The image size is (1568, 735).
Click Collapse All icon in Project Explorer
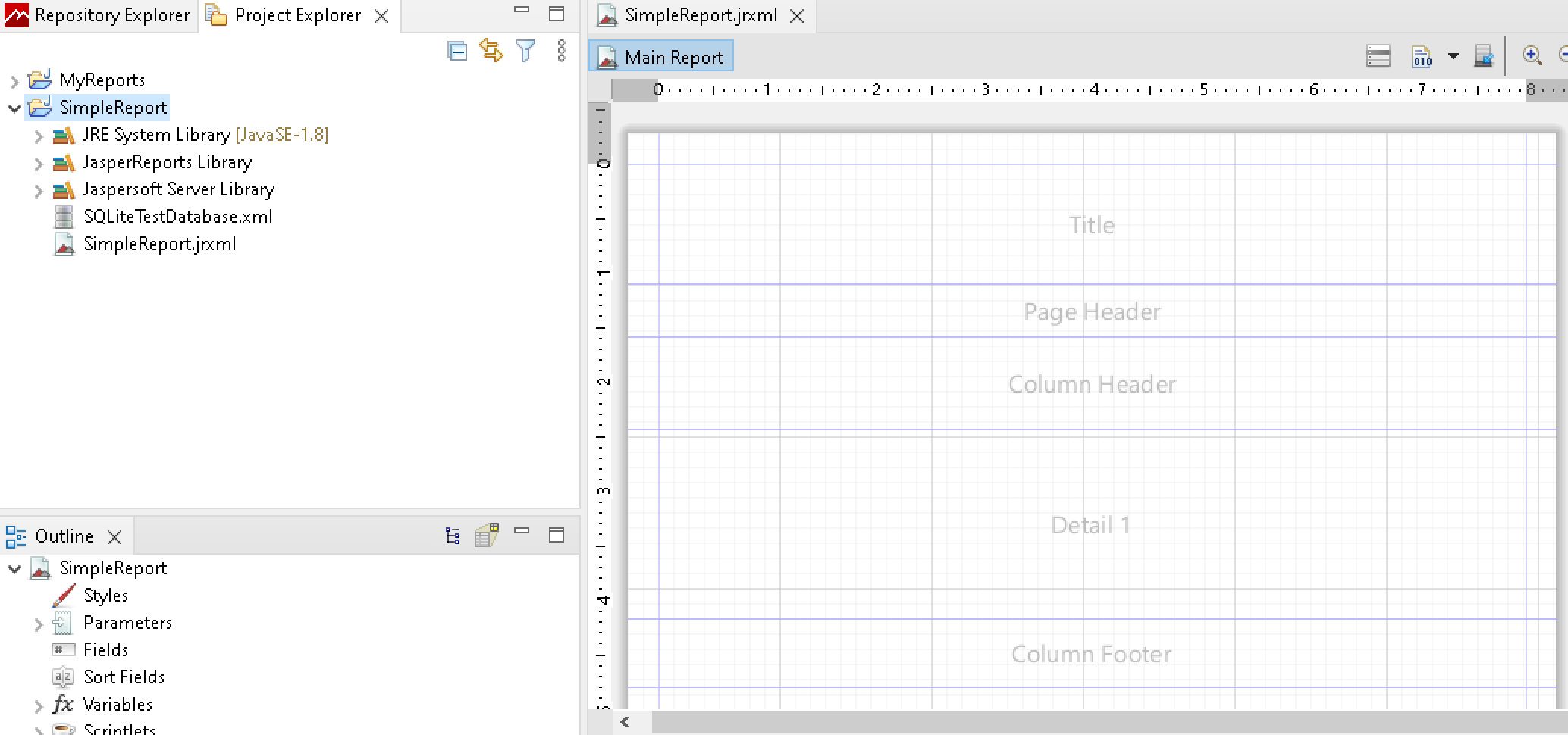coord(457,51)
